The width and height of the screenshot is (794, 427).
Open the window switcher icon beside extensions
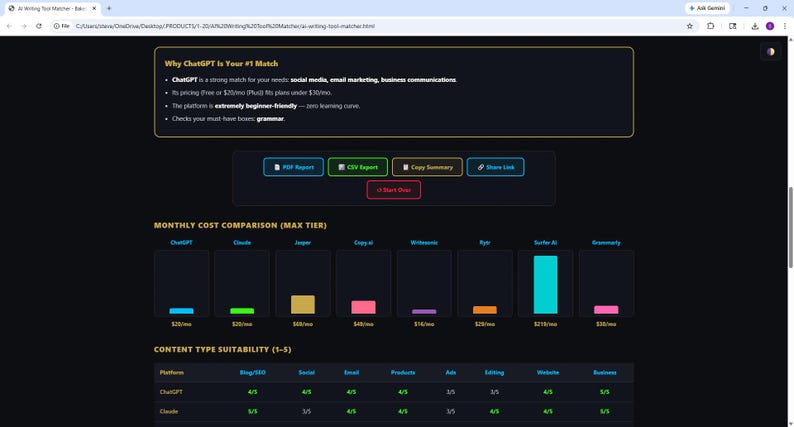(x=732, y=26)
